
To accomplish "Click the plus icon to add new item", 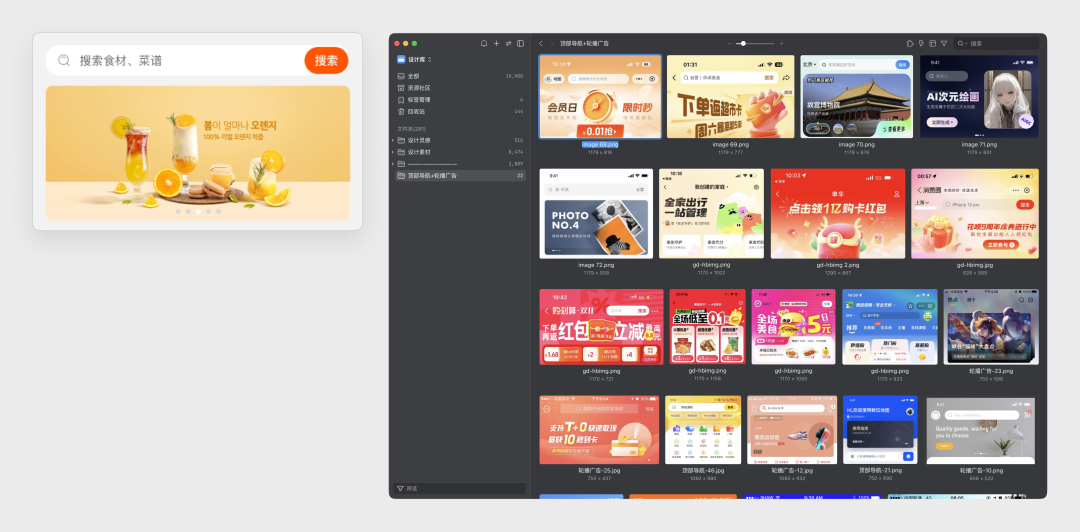I will 496,44.
